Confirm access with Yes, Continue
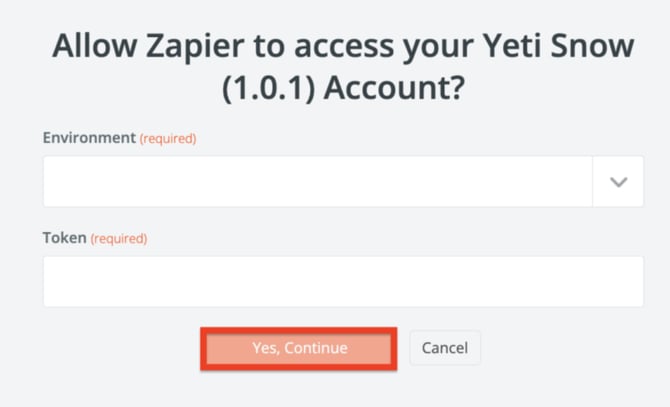This screenshot has width=670, height=407. click(x=299, y=348)
